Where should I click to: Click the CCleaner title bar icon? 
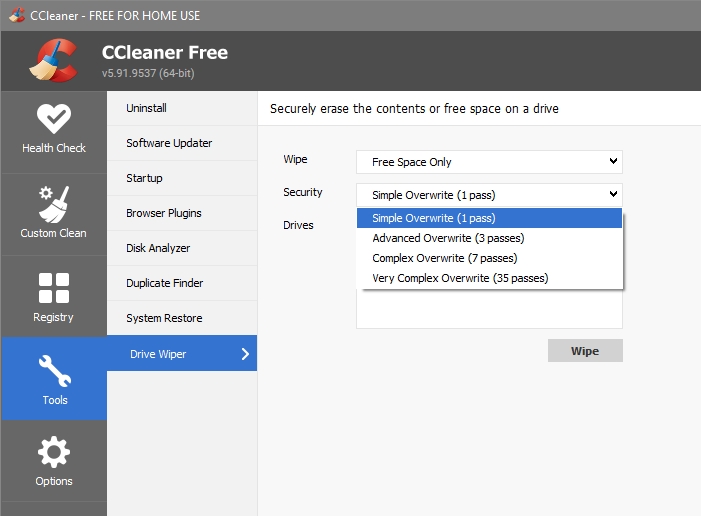(x=17, y=15)
